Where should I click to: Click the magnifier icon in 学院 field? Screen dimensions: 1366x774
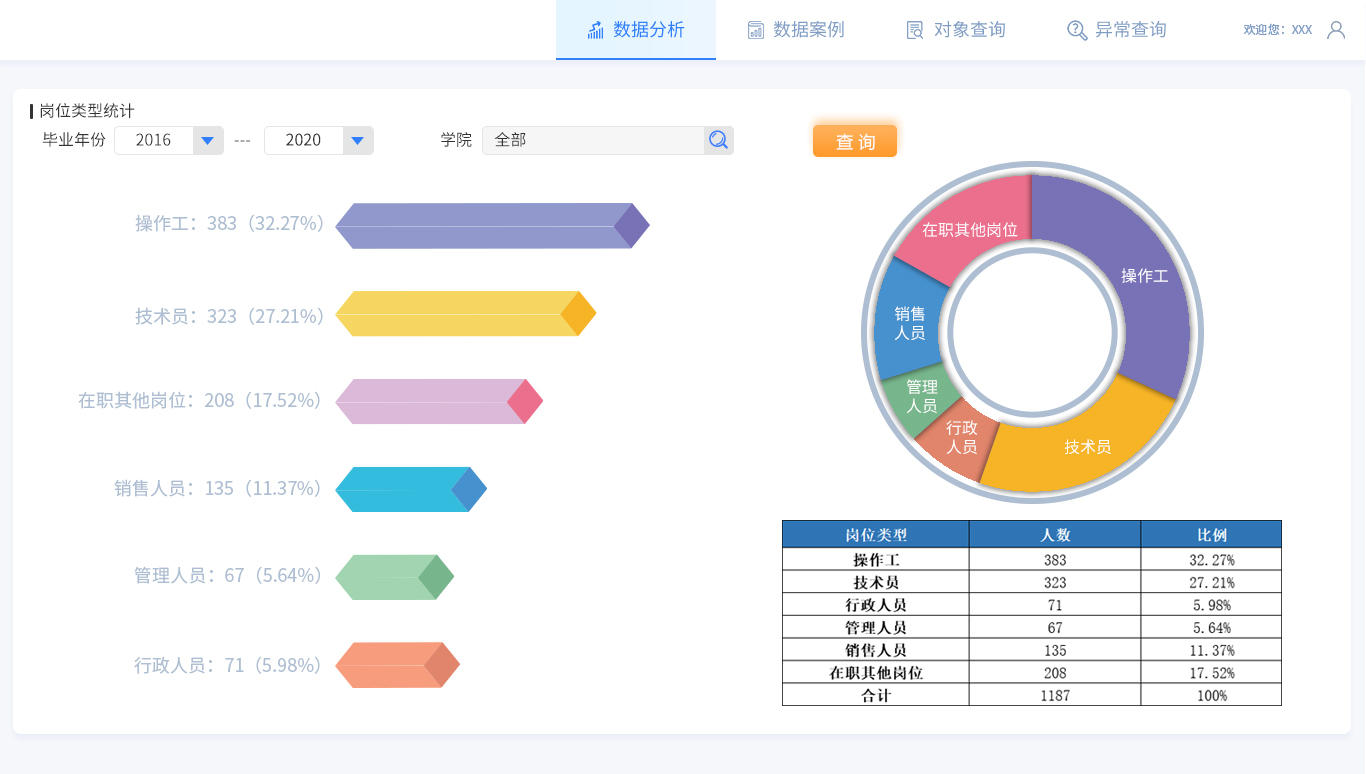tap(718, 140)
